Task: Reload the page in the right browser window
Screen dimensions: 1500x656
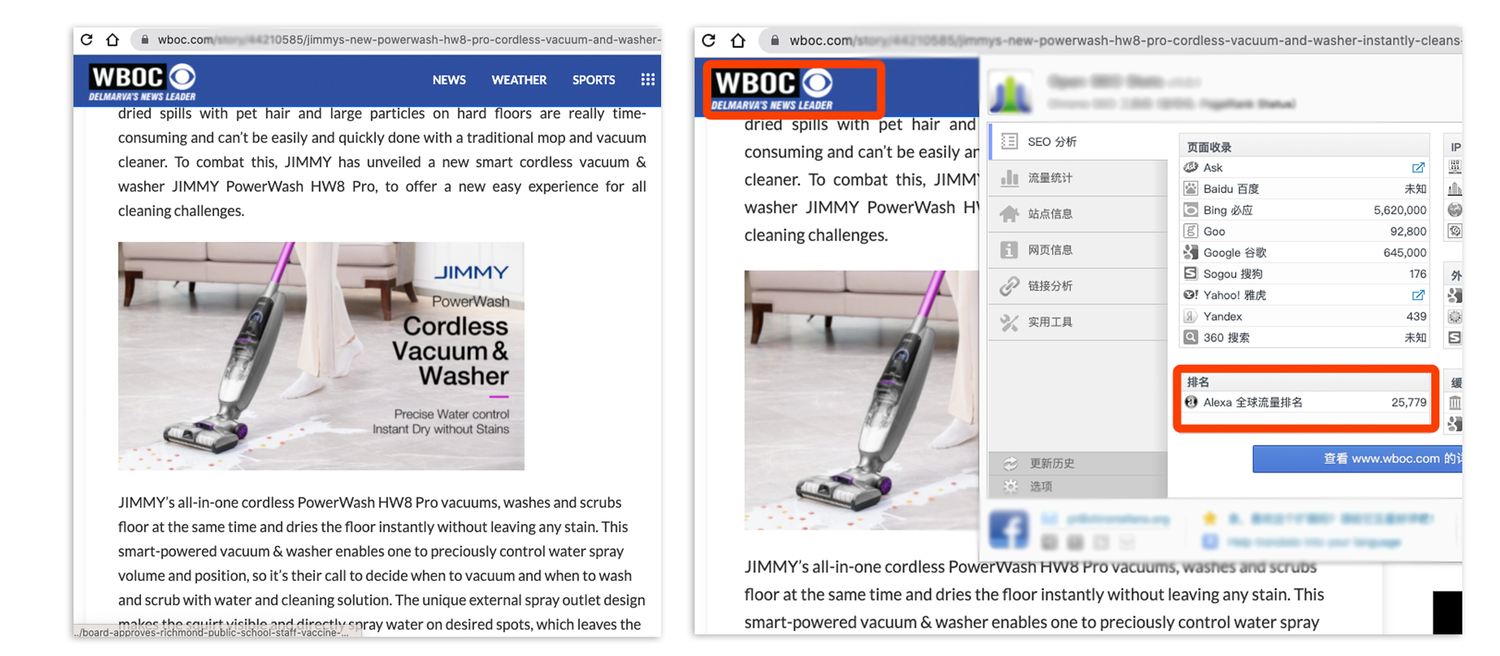Action: (709, 41)
